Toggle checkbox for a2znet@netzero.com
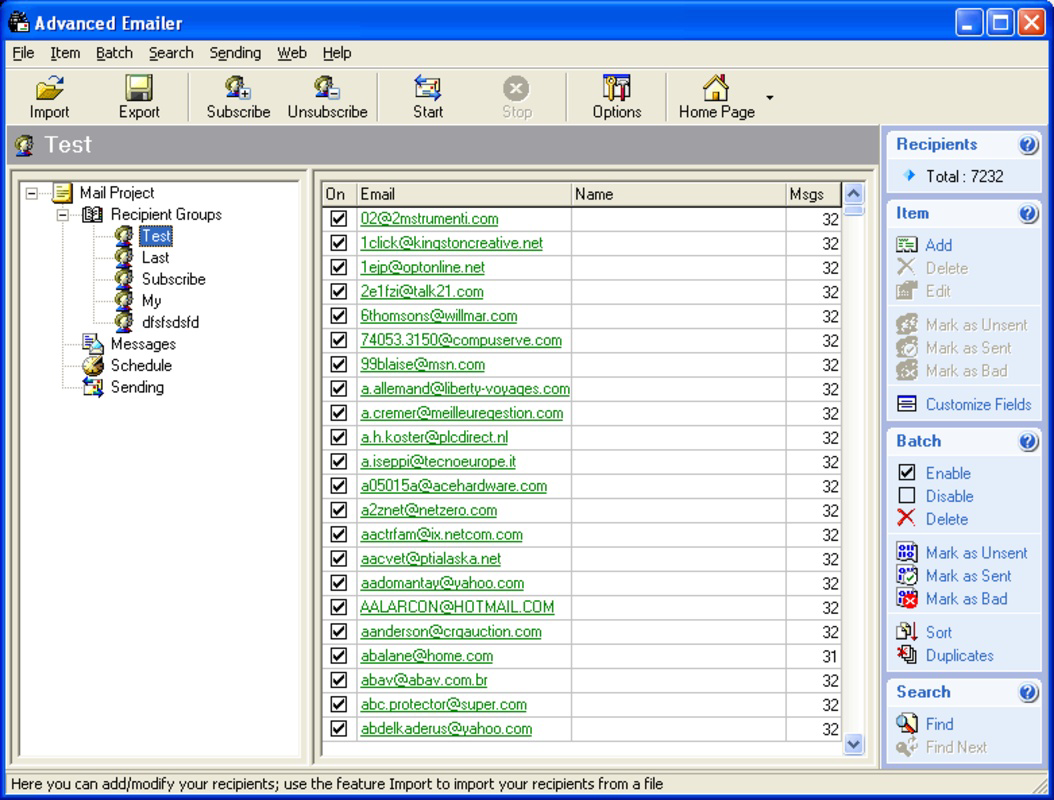This screenshot has width=1054, height=800. (x=339, y=510)
